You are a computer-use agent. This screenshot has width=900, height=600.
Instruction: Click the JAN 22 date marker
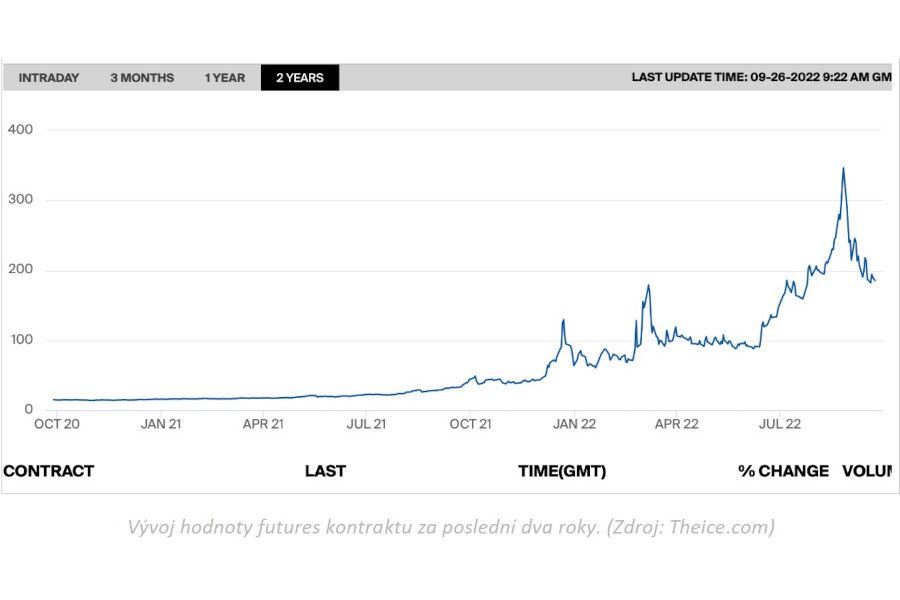point(574,424)
